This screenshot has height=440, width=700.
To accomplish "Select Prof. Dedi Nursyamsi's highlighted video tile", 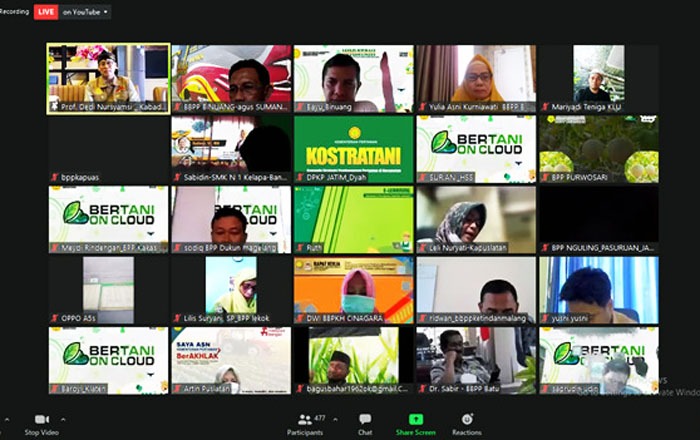I will point(108,77).
